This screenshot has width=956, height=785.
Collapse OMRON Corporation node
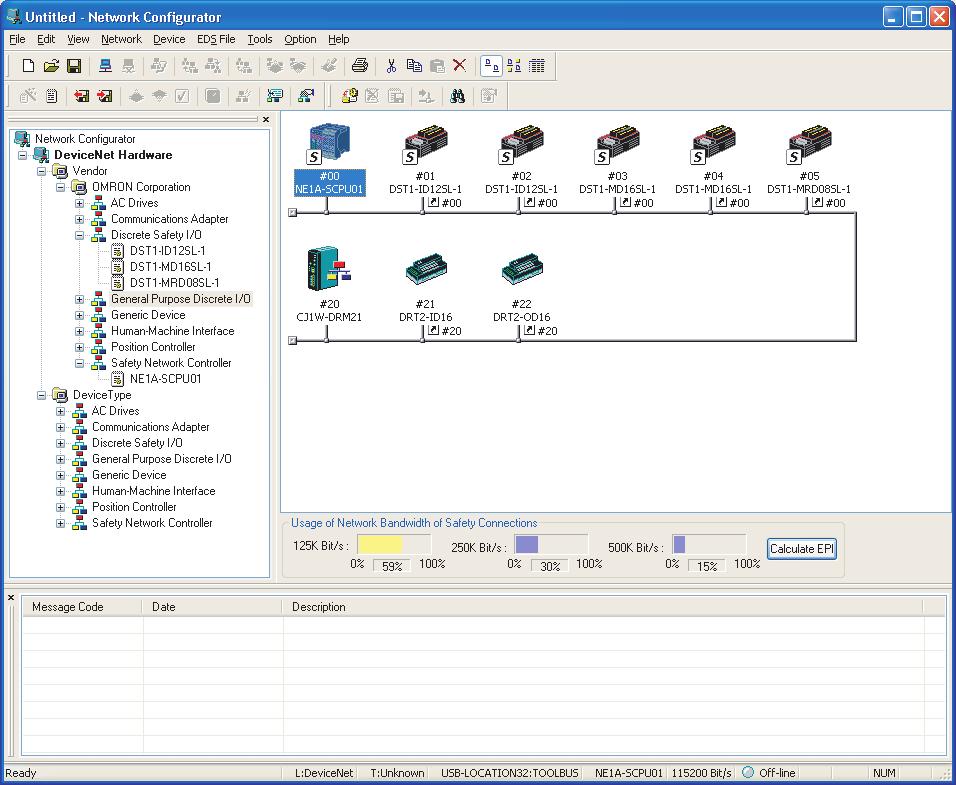(60, 187)
